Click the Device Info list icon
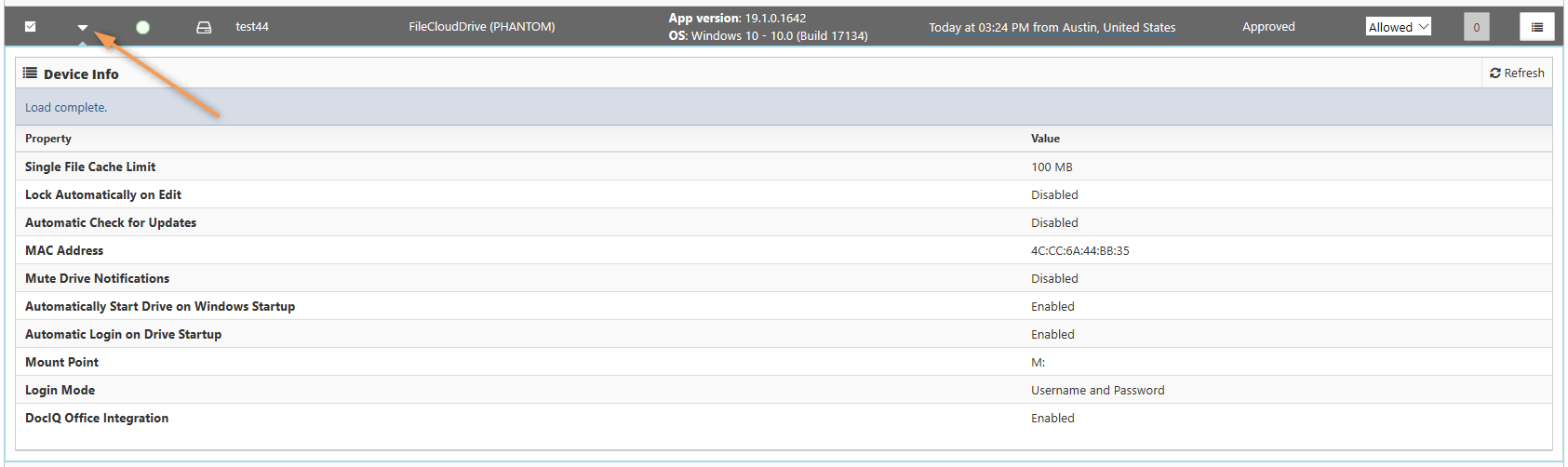This screenshot has width=1568, height=467. [31, 73]
